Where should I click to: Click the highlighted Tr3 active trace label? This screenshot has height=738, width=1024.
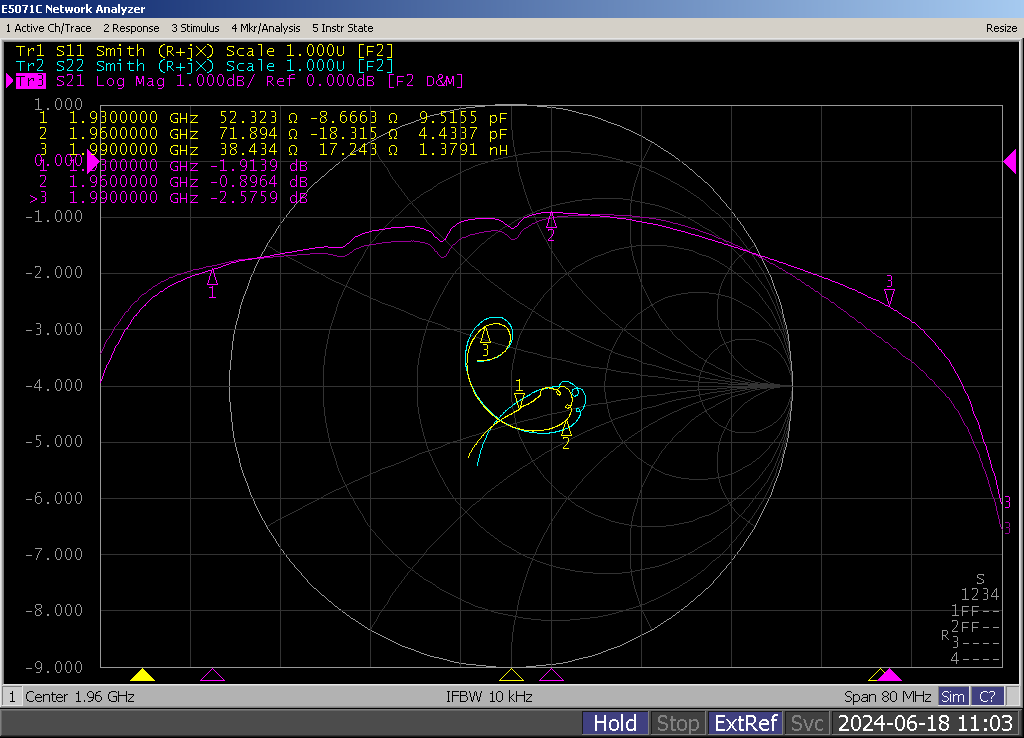[x=30, y=80]
